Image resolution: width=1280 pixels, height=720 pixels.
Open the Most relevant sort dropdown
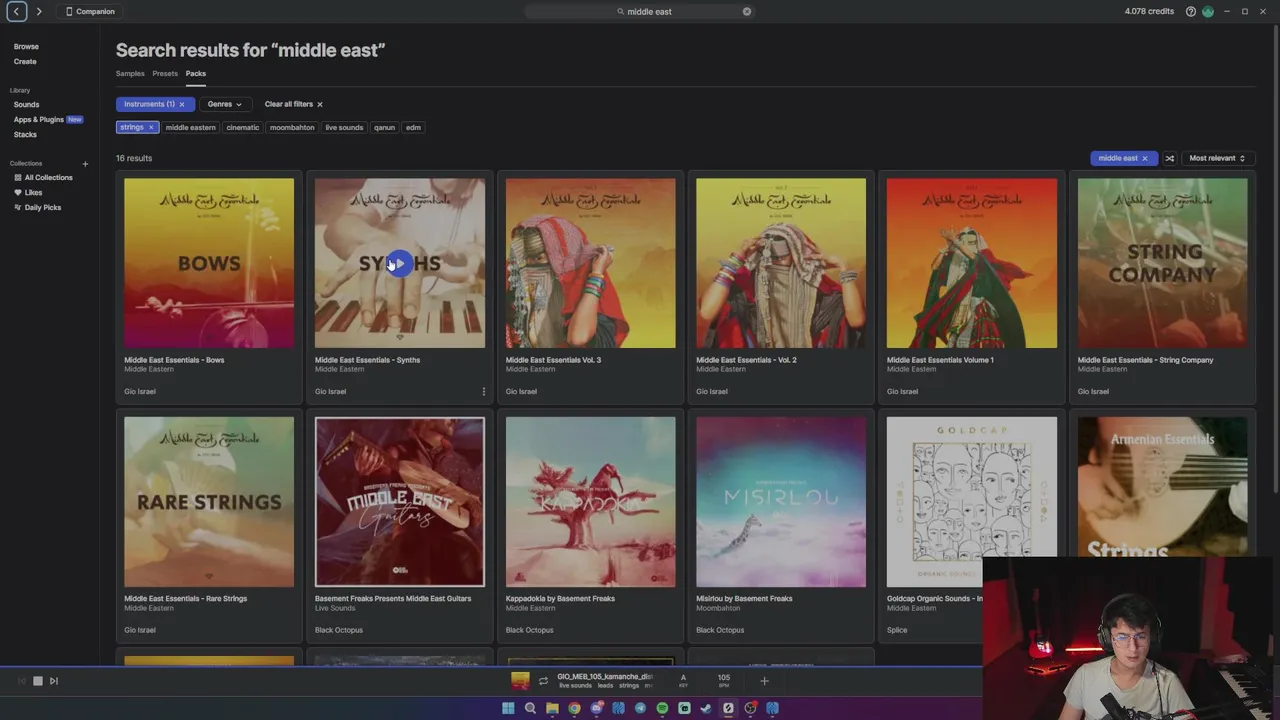[x=1217, y=158]
